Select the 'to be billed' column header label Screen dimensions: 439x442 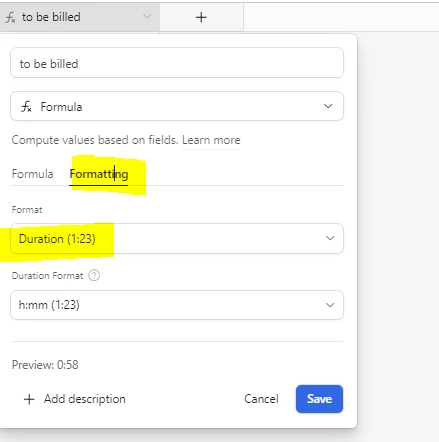(51, 17)
